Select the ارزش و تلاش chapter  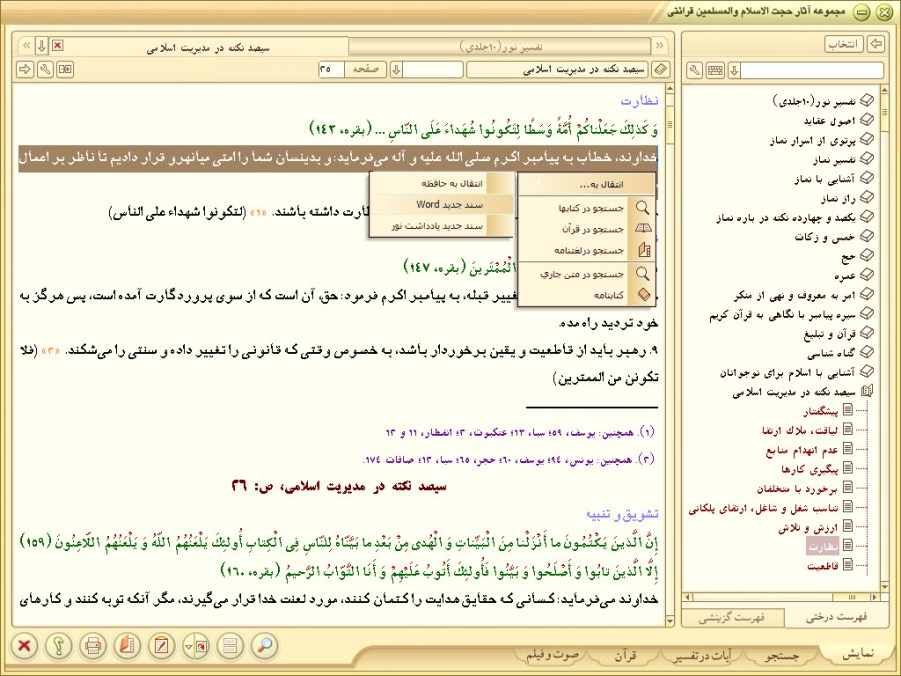pyautogui.click(x=808, y=527)
